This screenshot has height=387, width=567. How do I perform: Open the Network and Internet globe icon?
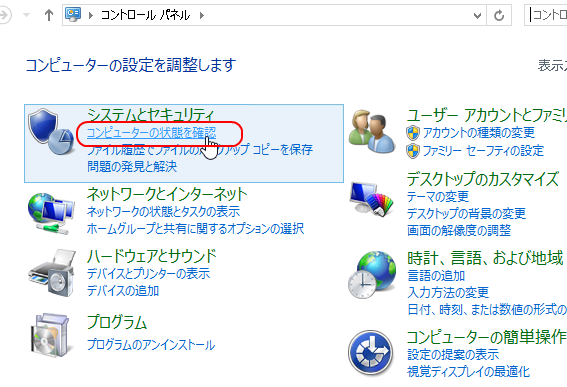[x=51, y=213]
